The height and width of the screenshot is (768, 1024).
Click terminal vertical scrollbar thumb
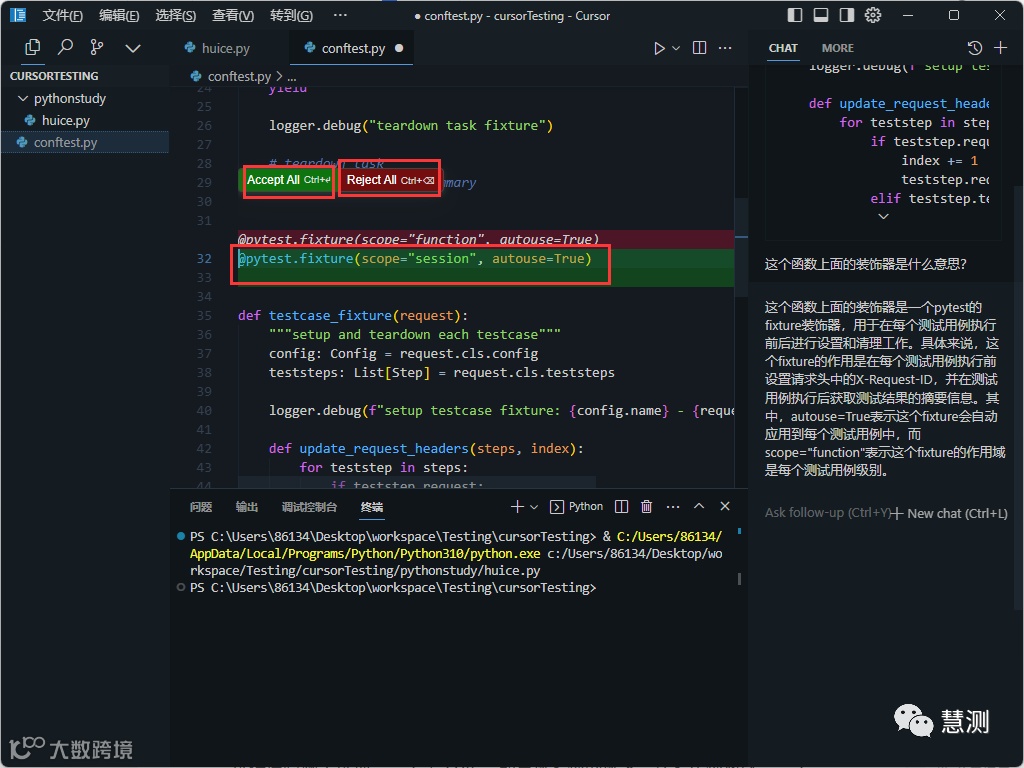click(x=739, y=579)
